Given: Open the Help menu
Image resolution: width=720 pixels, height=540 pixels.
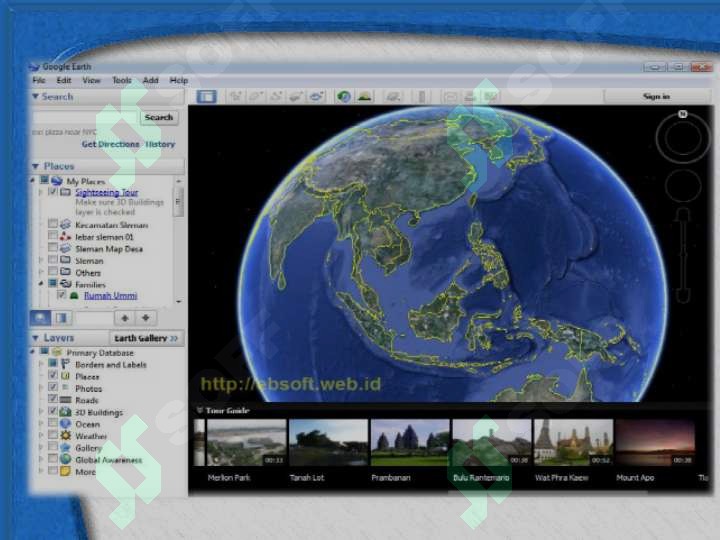Looking at the screenshot, I should pos(179,80).
